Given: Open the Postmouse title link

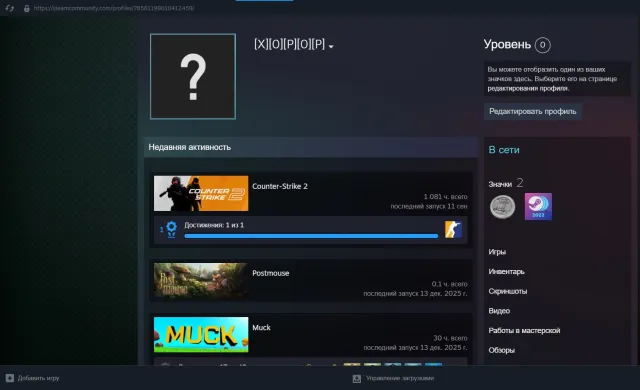Looking at the screenshot, I should click(x=271, y=273).
